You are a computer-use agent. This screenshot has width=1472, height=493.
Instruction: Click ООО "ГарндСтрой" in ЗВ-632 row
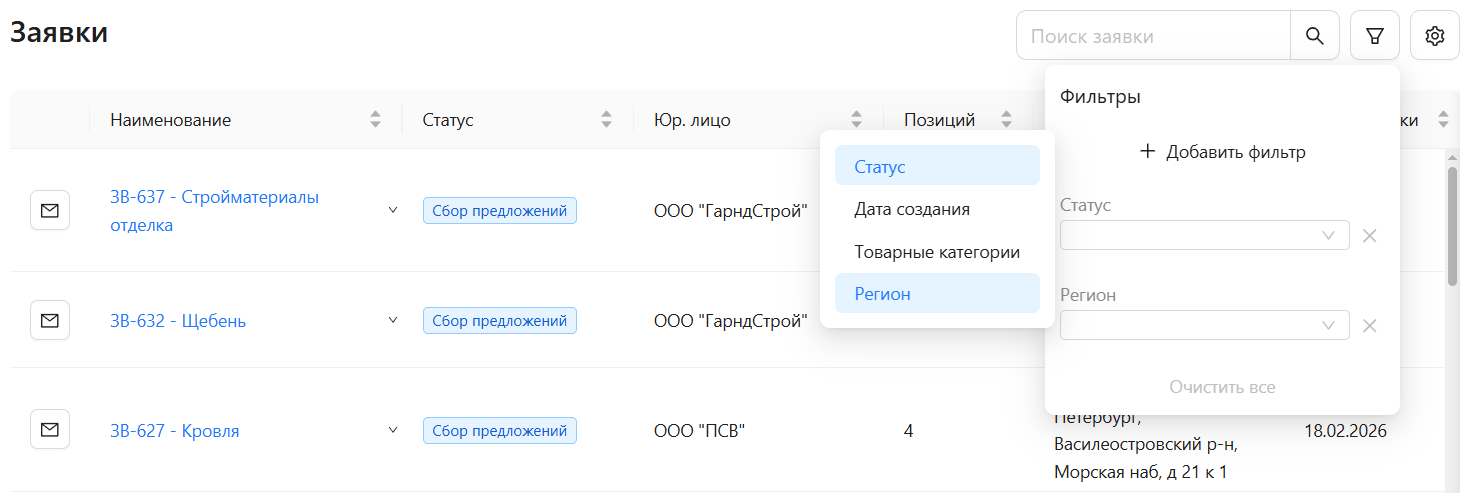[731, 321]
